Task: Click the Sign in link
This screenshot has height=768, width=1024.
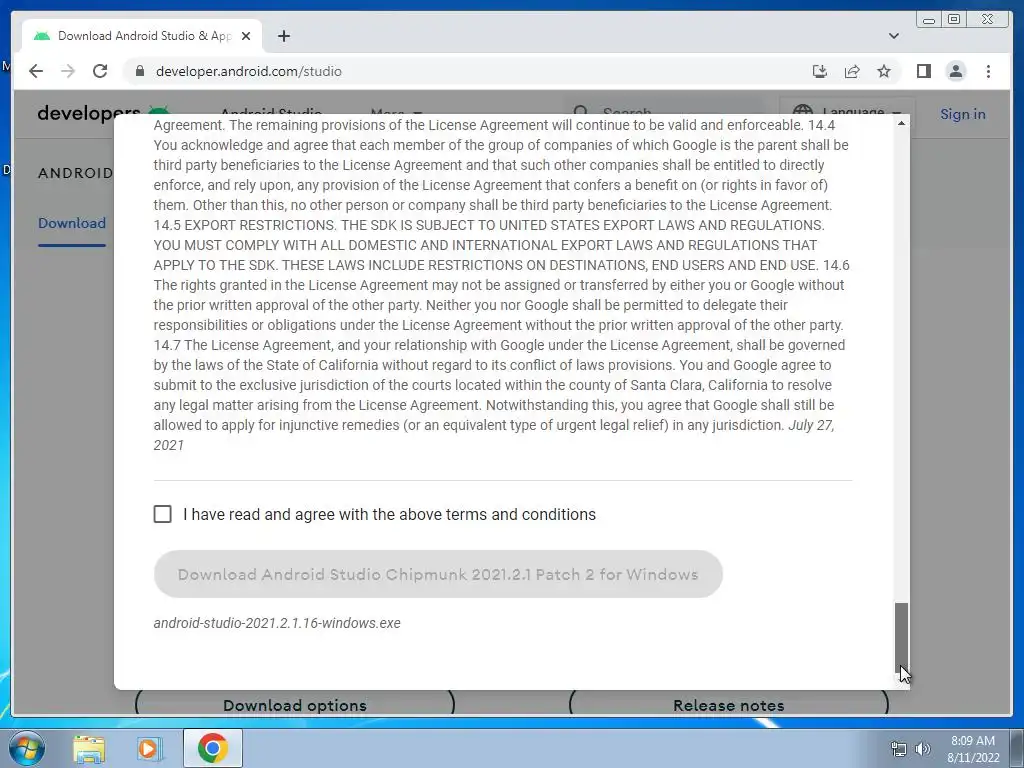Action: 963,114
